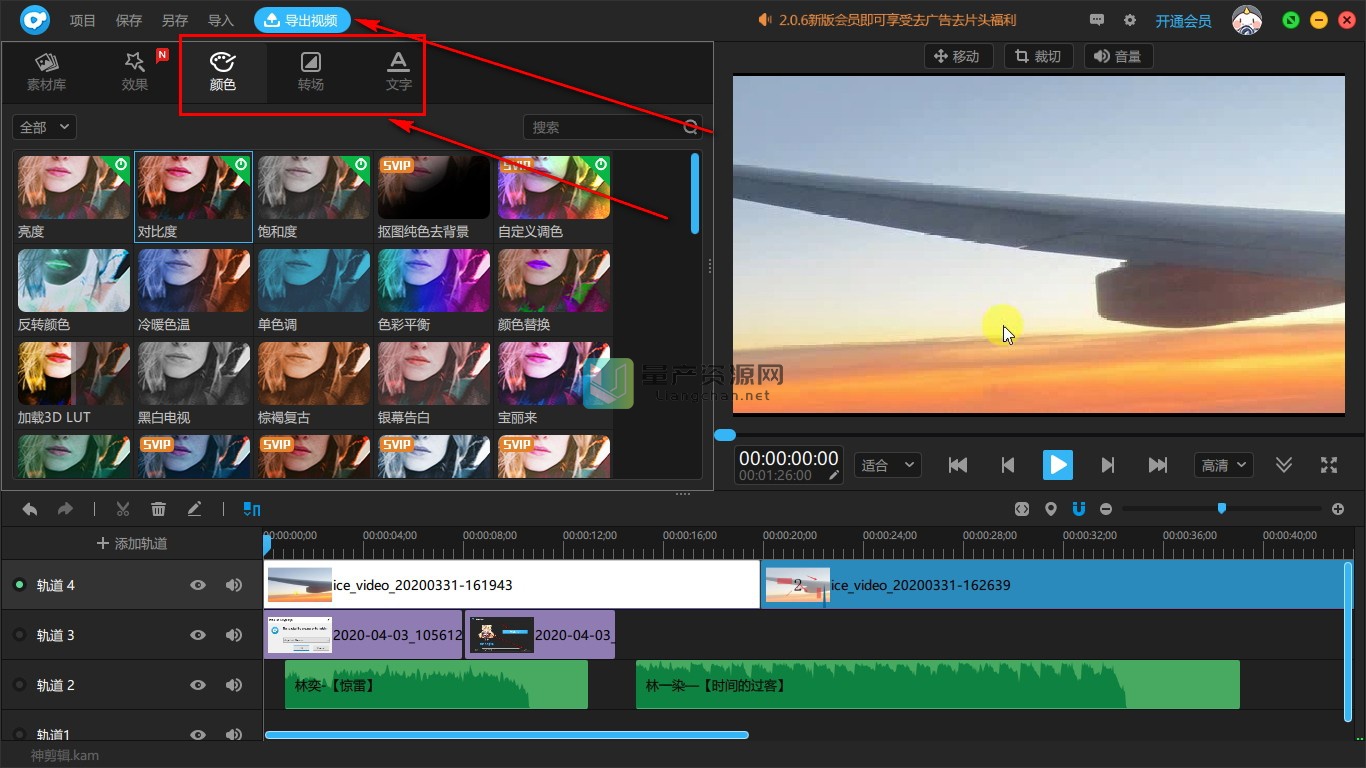Mute audio of 轨道 2
The height and width of the screenshot is (768, 1366).
point(234,685)
